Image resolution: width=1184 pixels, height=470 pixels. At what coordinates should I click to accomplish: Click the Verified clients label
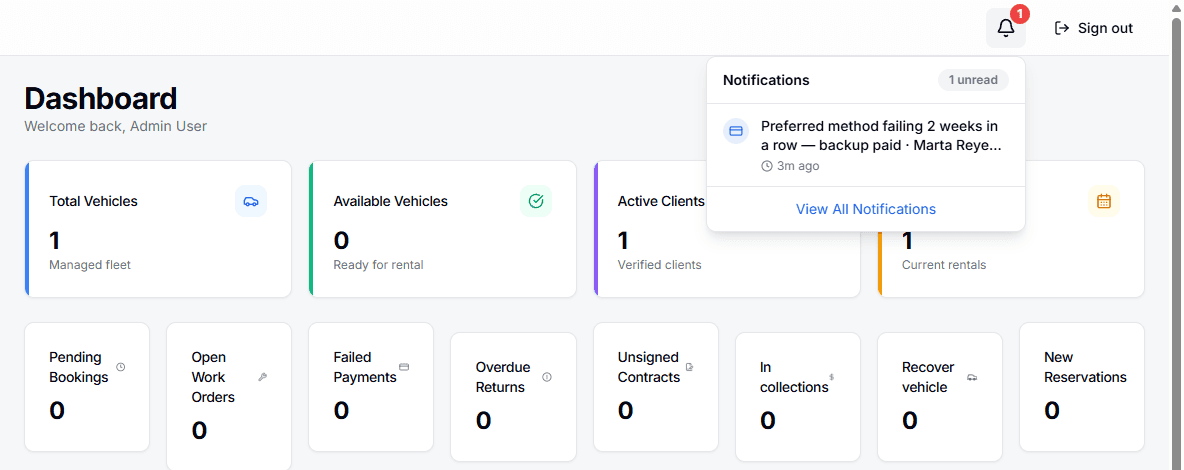pos(659,265)
